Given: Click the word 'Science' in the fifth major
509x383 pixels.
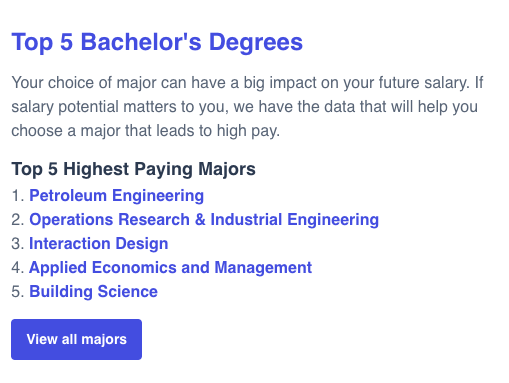Looking at the screenshot, I should 128,291.
